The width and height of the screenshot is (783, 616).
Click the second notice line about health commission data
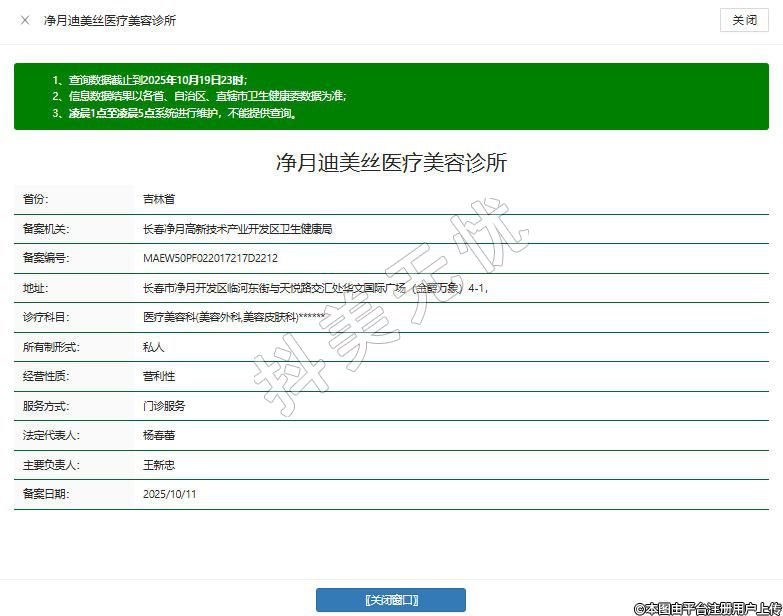[x=199, y=96]
